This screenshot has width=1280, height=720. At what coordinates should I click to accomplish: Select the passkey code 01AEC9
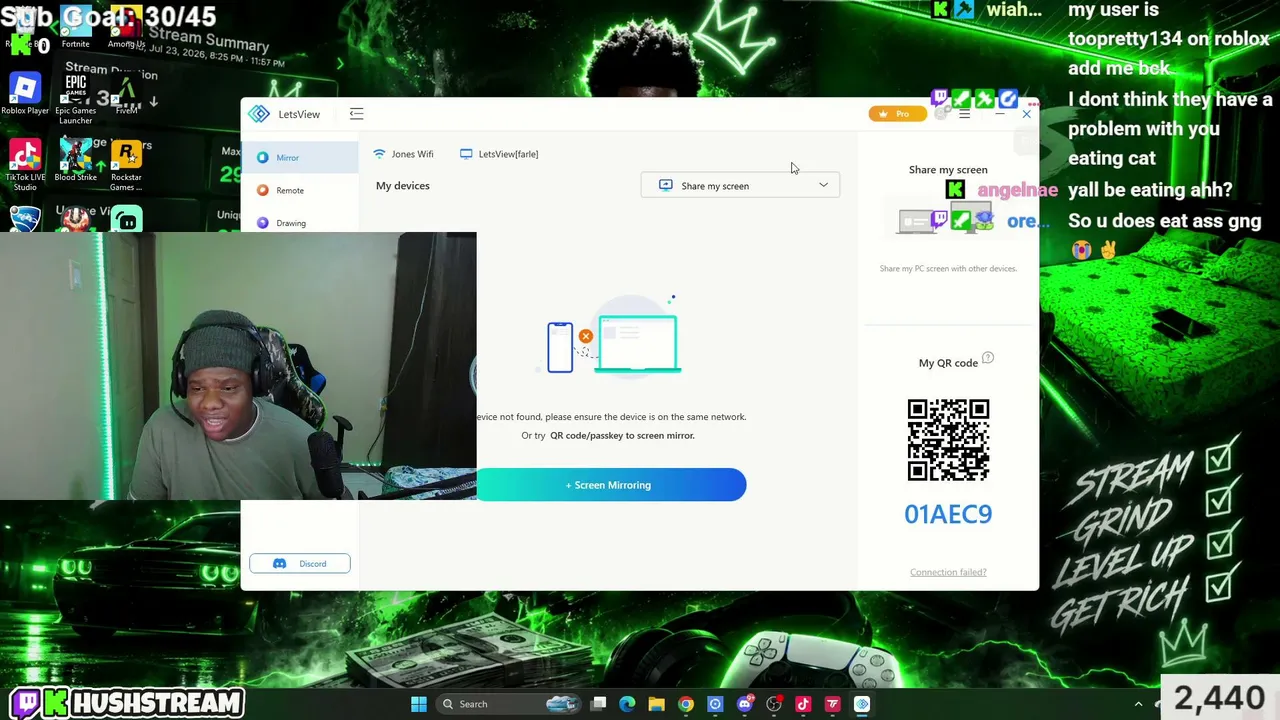[x=948, y=514]
